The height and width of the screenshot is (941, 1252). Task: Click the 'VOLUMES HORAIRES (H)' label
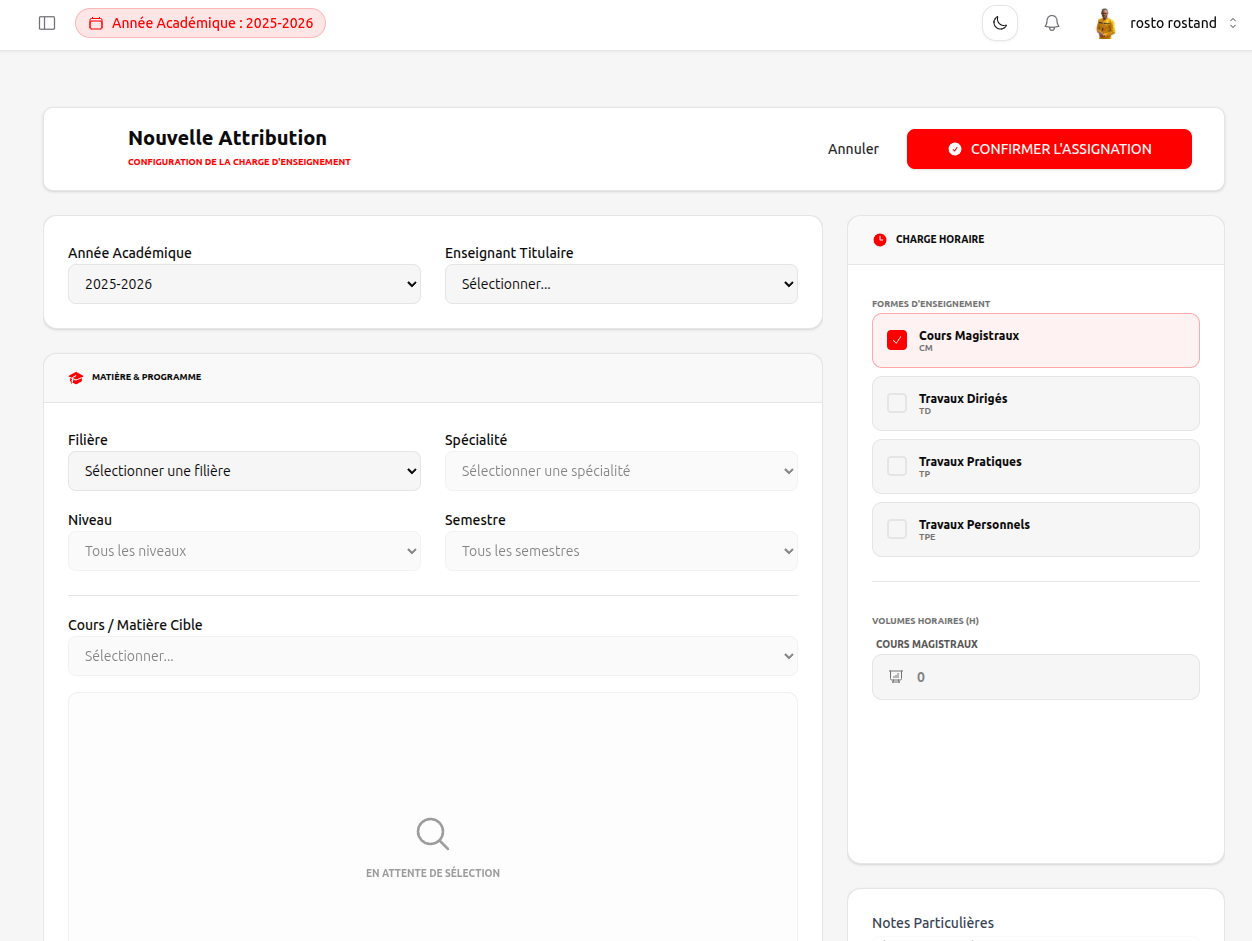click(925, 621)
